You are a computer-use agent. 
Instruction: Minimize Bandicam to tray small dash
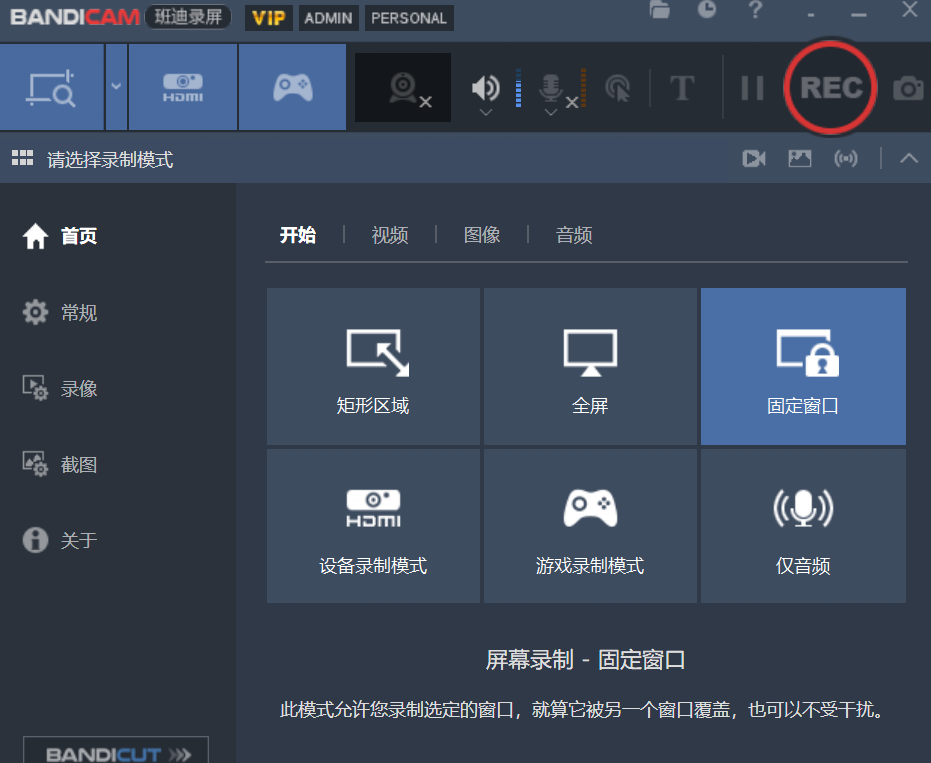810,15
